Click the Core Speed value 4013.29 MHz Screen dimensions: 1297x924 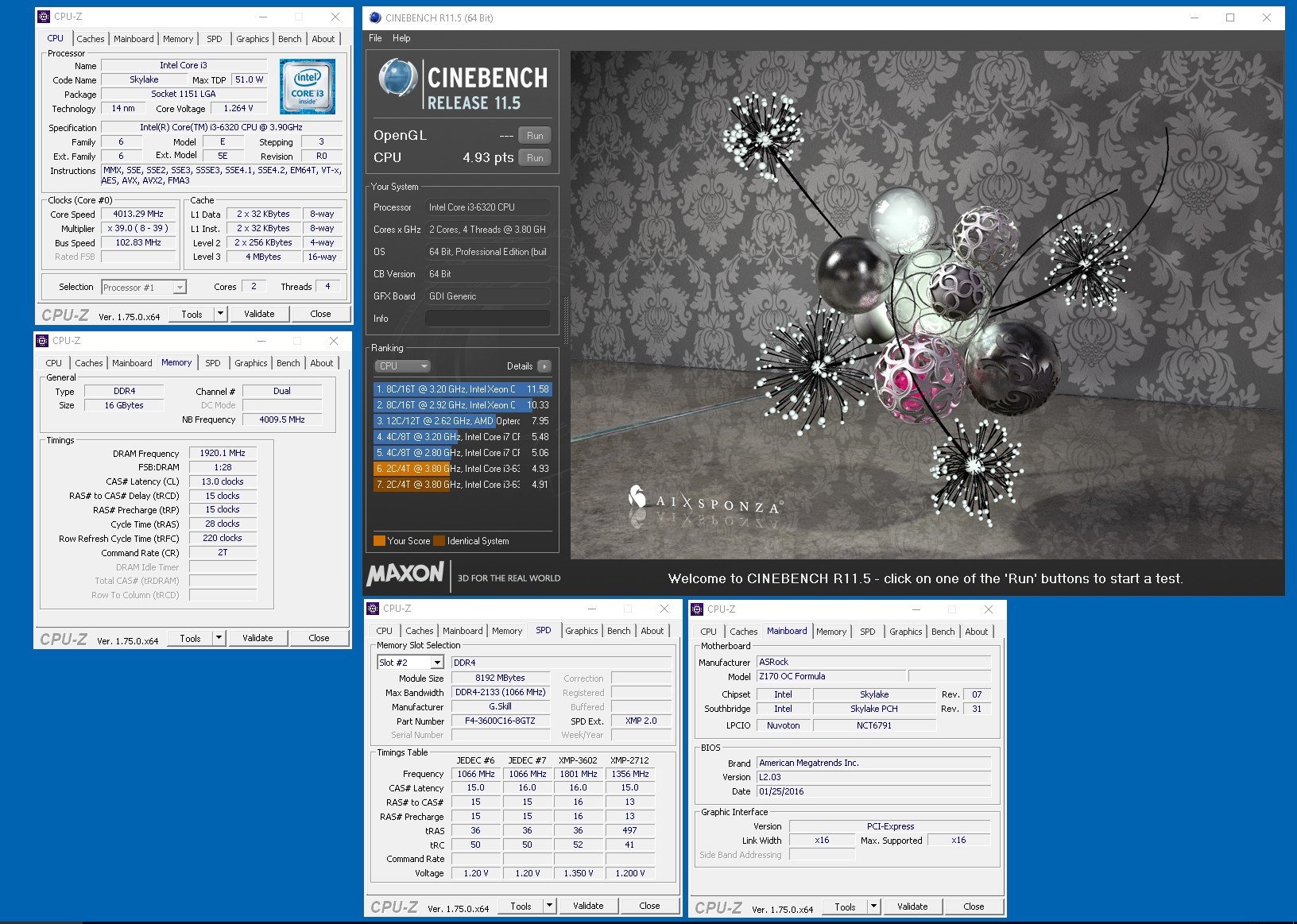point(138,215)
